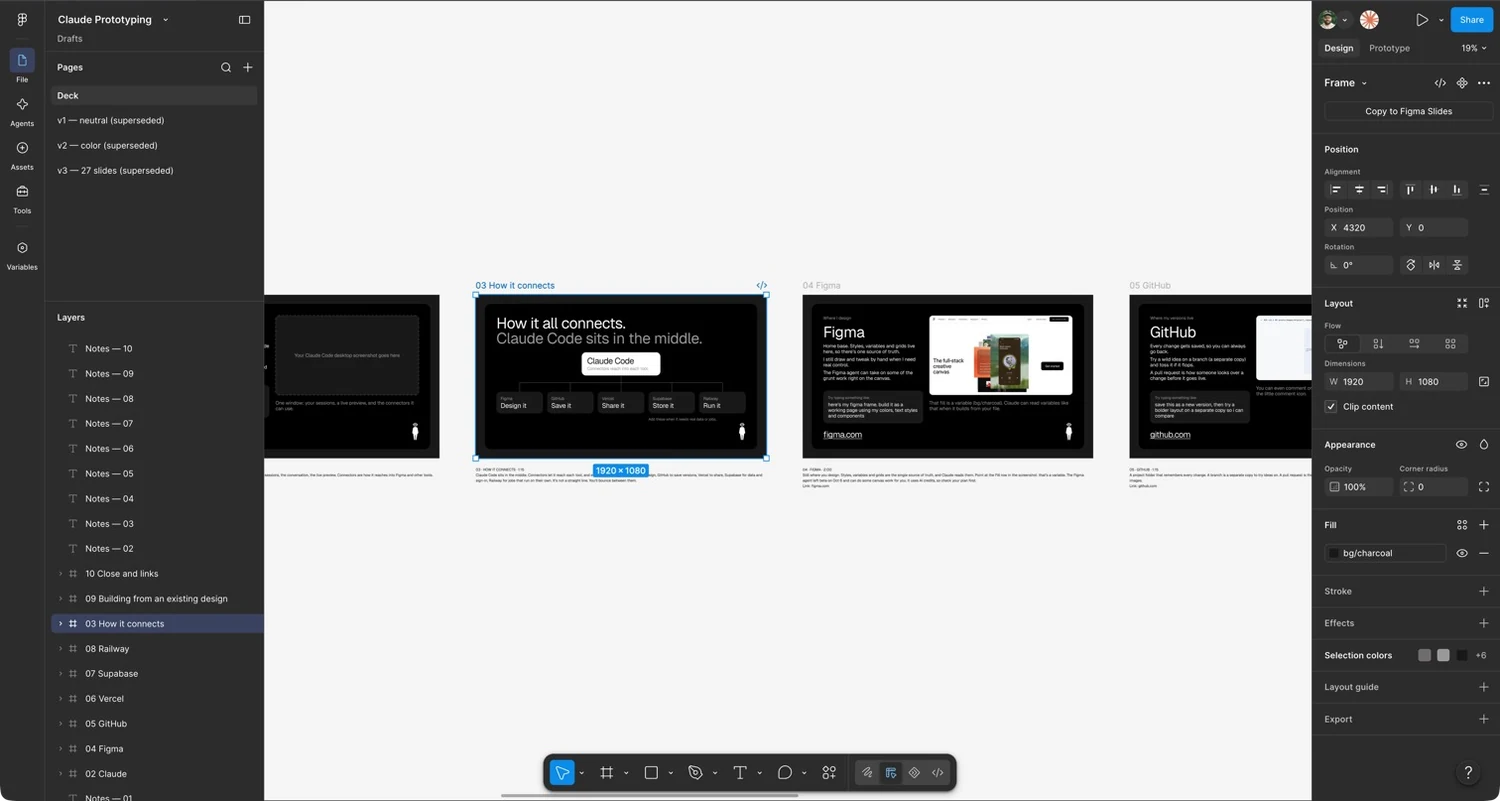Image resolution: width=1500 pixels, height=801 pixels.
Task: Click the Opacity 100% field
Action: pos(1358,487)
